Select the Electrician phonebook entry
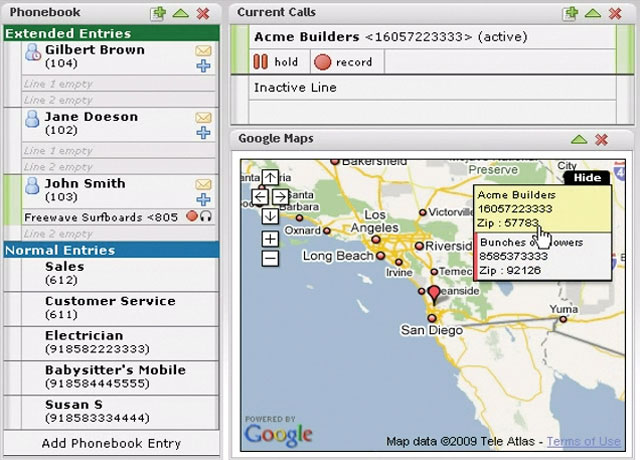 [x=111, y=343]
